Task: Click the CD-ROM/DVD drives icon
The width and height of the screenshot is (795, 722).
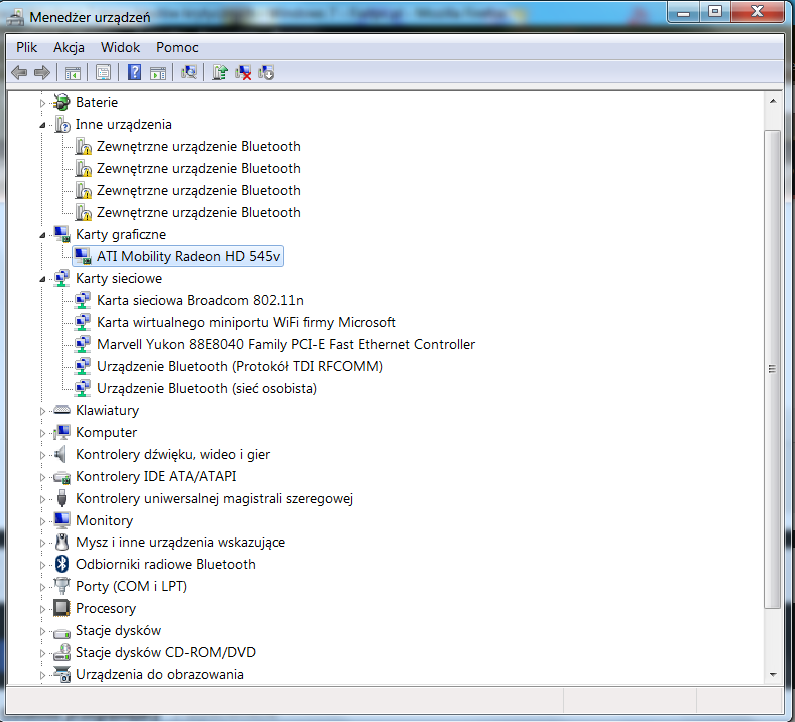Action: (62, 652)
